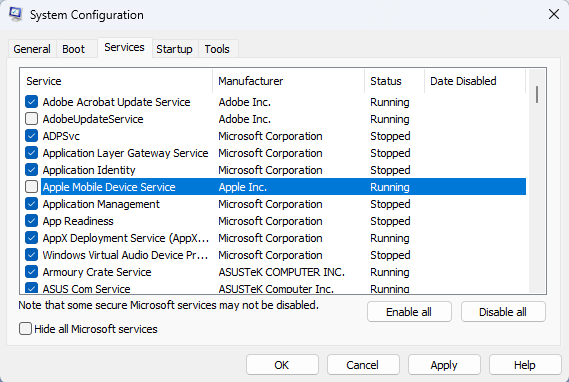This screenshot has height=382, width=569.
Task: Click the Cancel button
Action: [363, 365]
